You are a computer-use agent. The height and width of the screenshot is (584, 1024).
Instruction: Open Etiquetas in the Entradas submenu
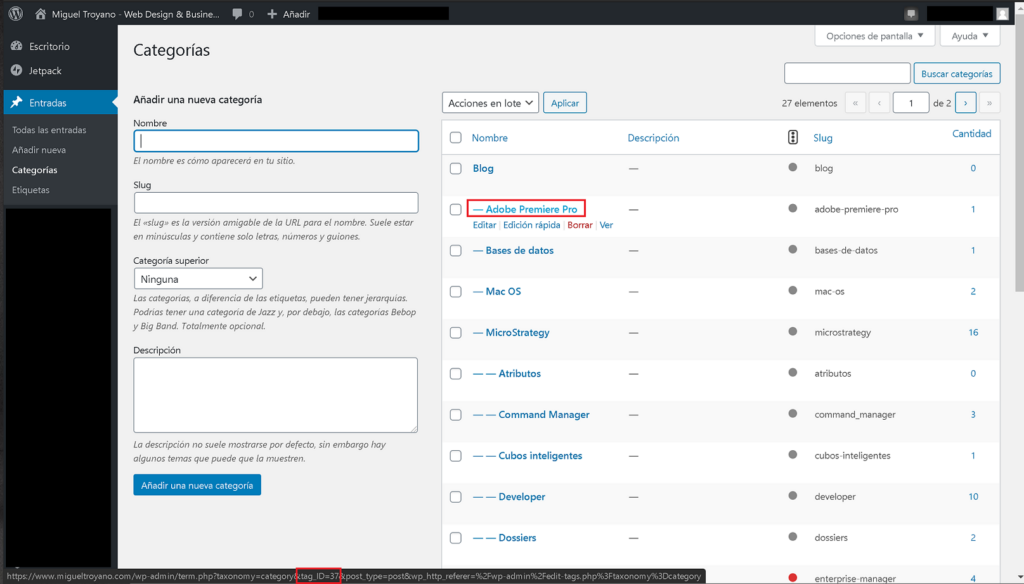click(x=31, y=190)
